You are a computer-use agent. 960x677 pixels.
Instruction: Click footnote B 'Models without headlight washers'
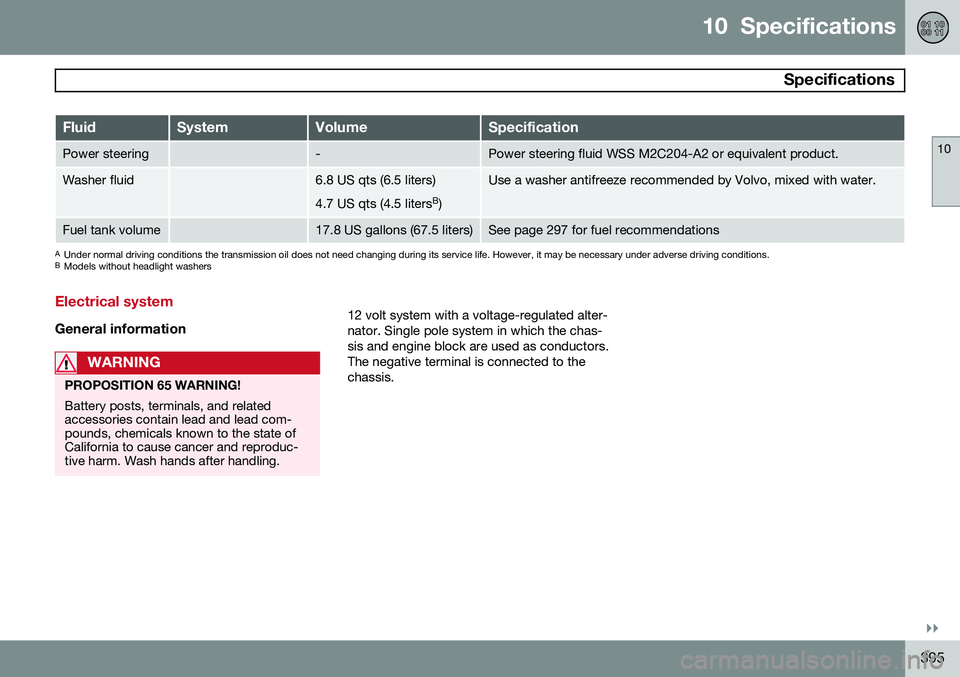point(133,266)
